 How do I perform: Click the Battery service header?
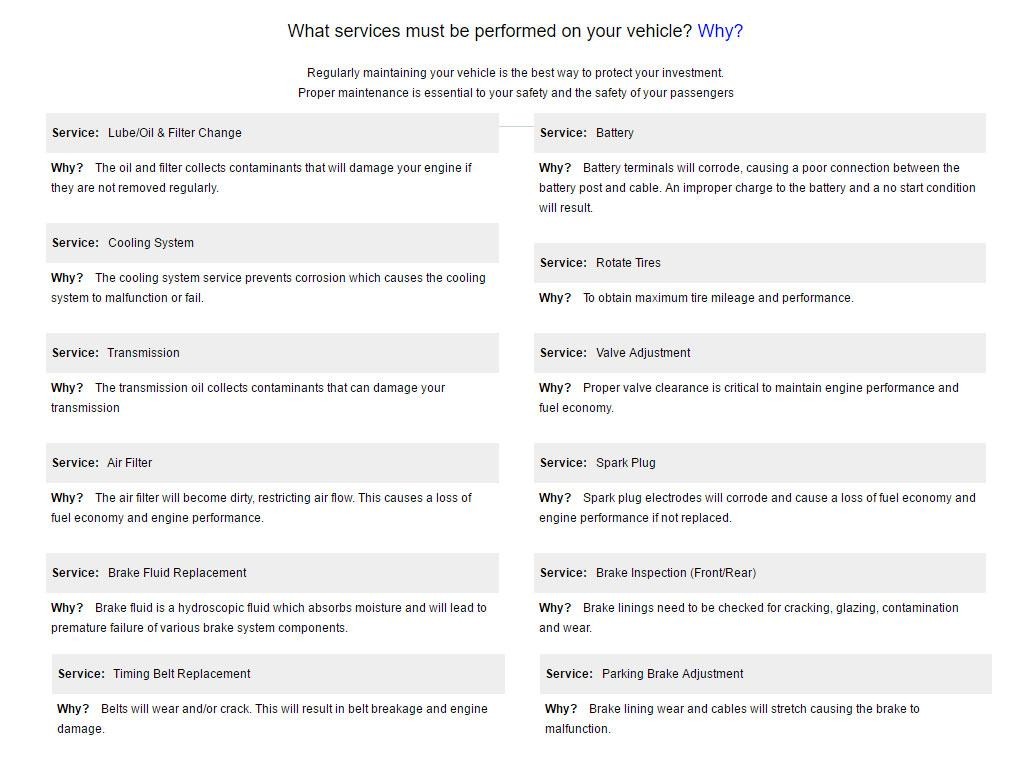[760, 133]
